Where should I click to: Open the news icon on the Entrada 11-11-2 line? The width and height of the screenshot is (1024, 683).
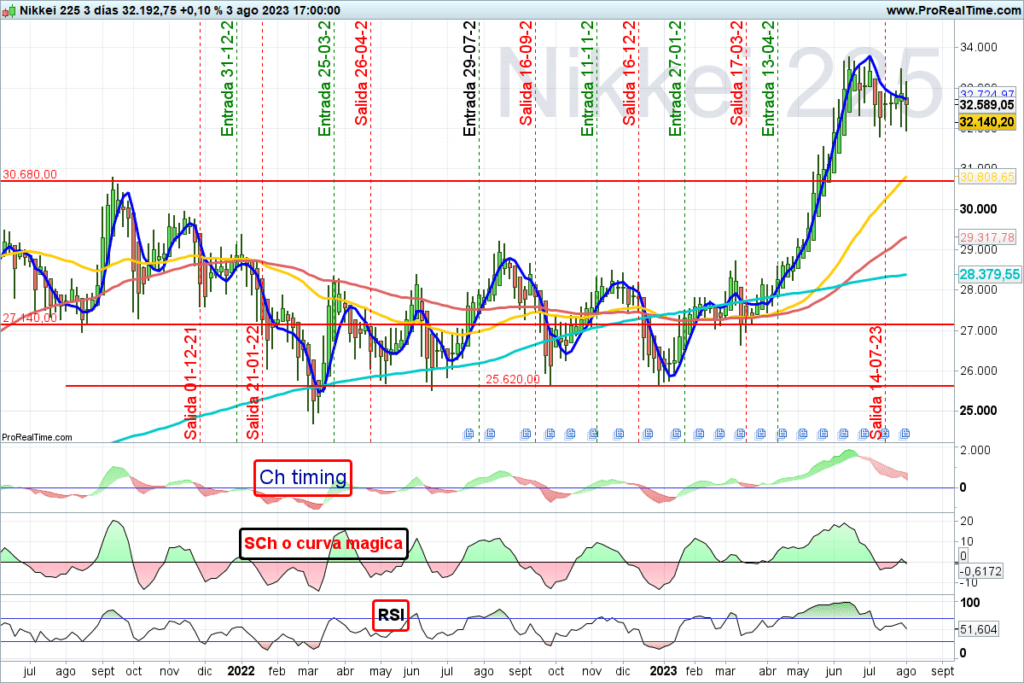593,434
